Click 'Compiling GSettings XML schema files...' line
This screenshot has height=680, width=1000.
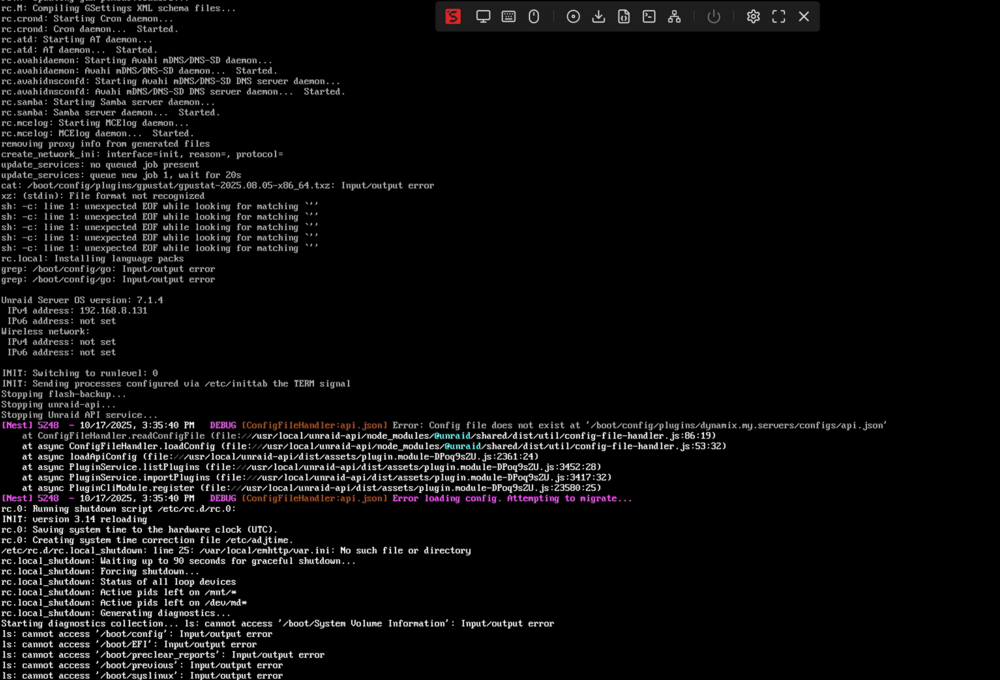click(x=119, y=8)
